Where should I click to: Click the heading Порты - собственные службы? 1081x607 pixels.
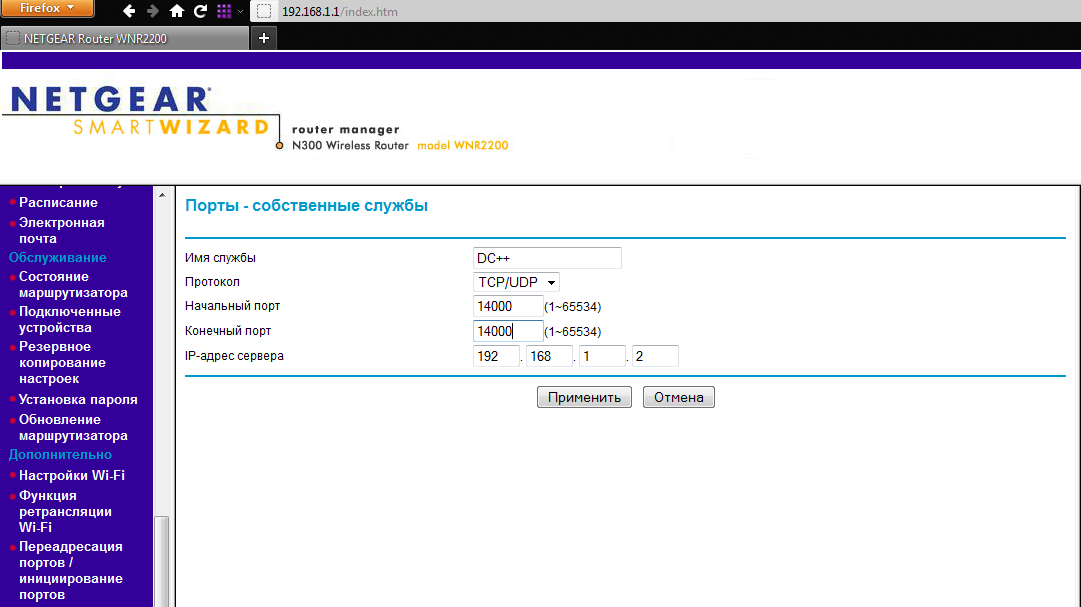pos(306,206)
